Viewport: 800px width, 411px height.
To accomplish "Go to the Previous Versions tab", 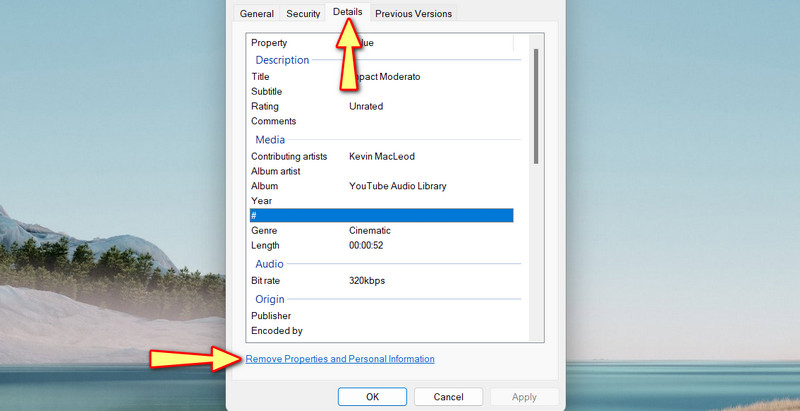I will [414, 14].
